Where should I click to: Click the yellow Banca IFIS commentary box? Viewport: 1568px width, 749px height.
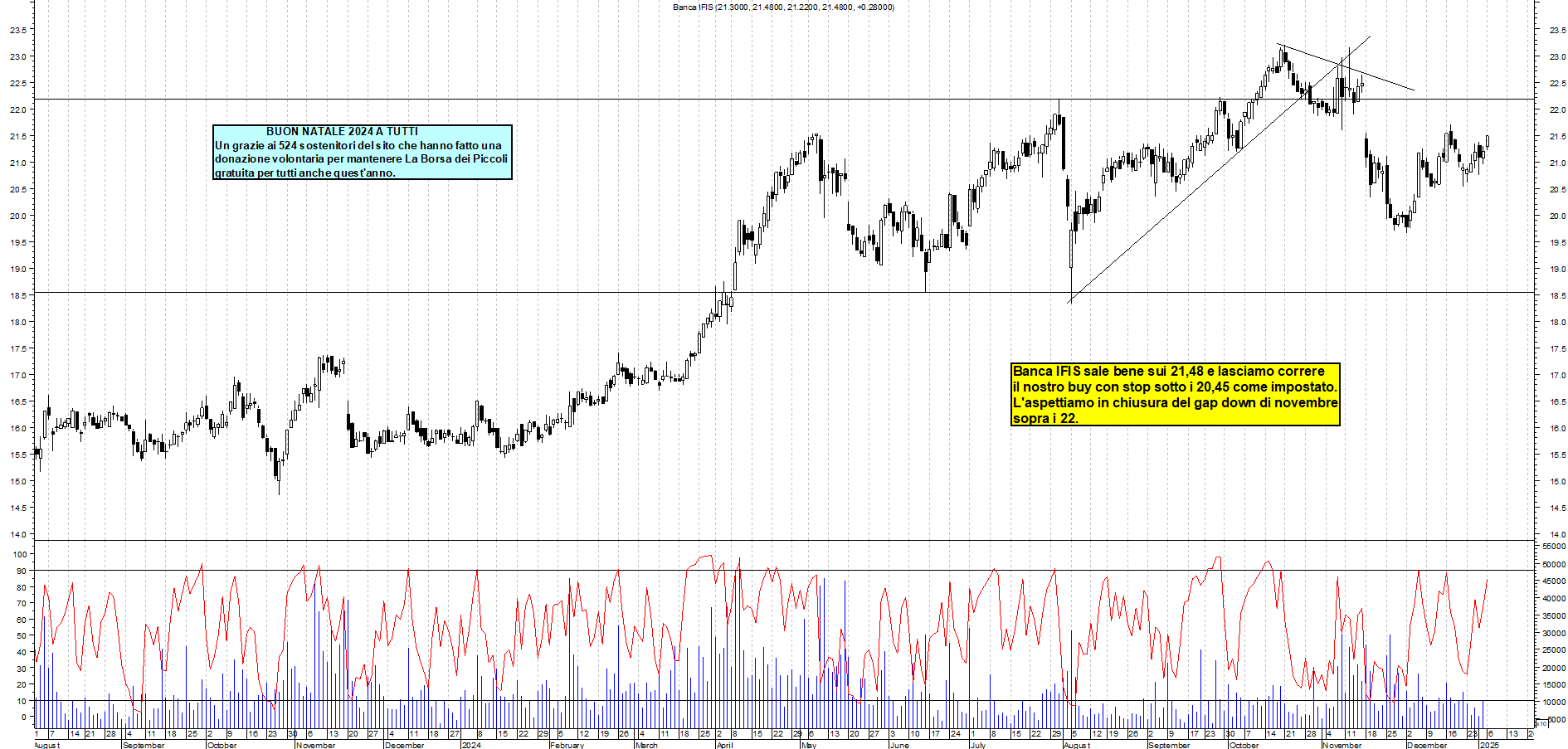click(1176, 395)
